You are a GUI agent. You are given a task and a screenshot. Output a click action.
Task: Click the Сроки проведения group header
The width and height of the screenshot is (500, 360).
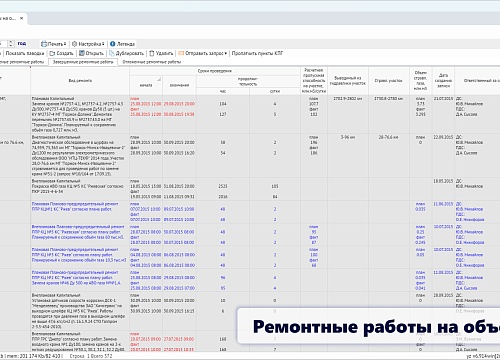(215, 71)
